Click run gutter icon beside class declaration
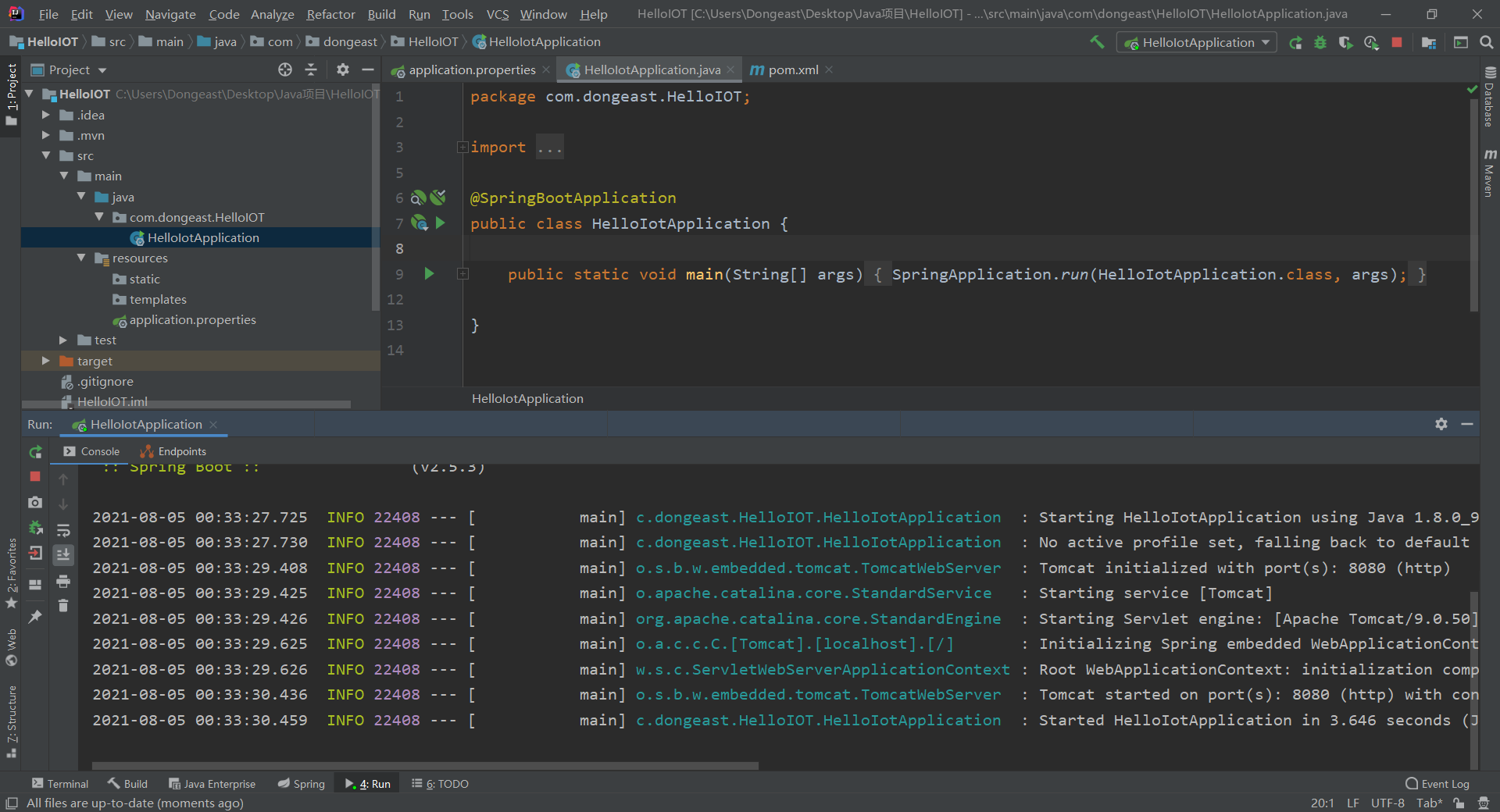 (x=441, y=223)
